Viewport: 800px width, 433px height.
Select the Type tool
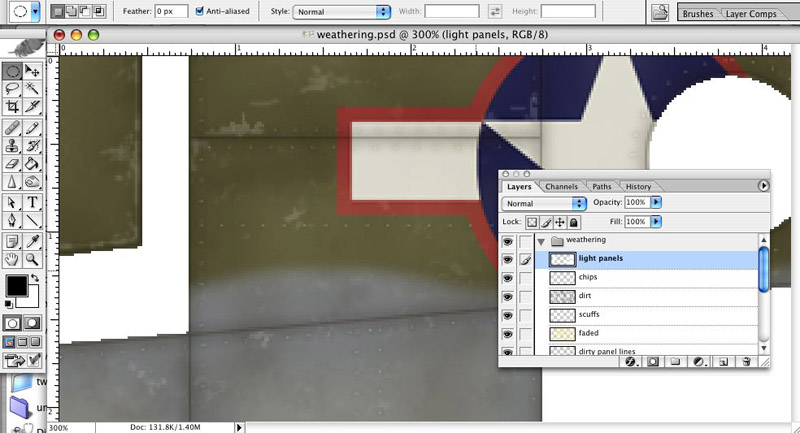tap(32, 203)
